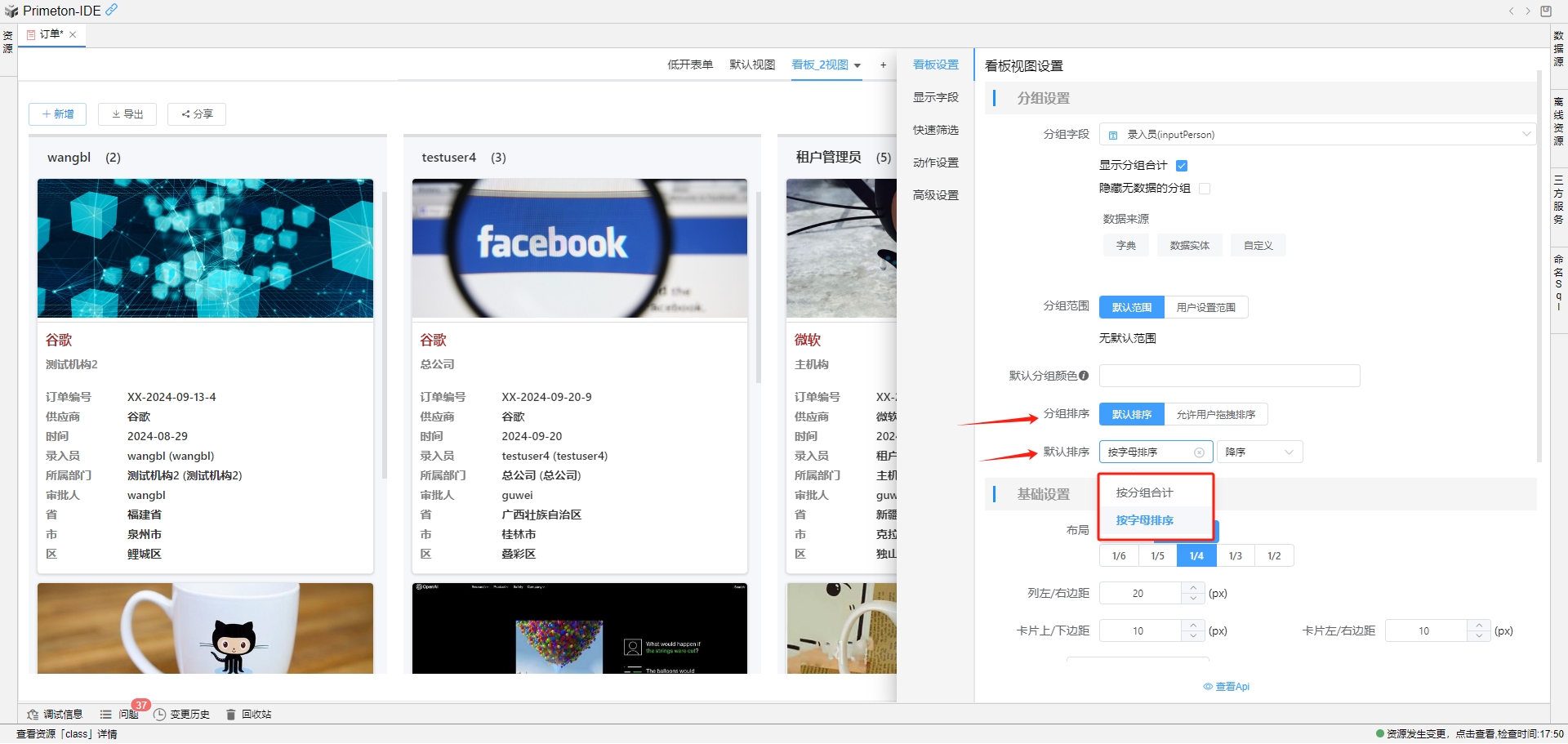Open the 回收站 recycle bin

coord(248,715)
